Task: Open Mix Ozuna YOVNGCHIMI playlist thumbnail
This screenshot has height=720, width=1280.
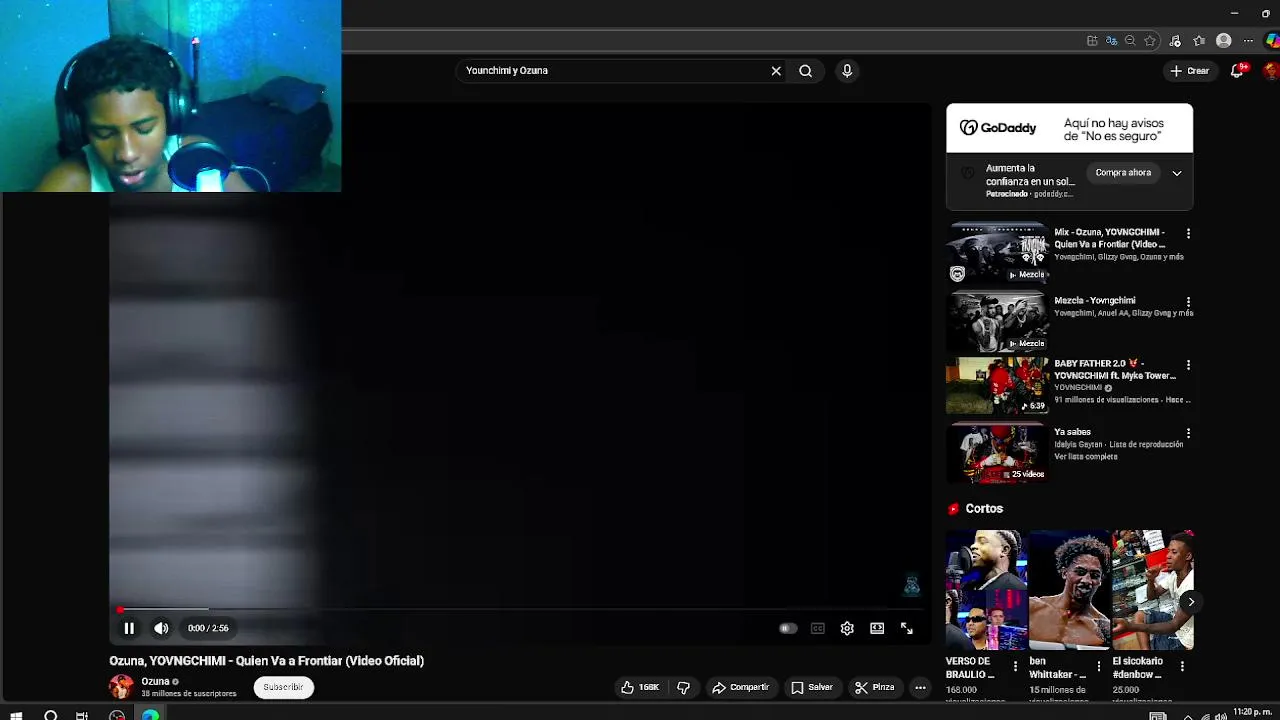Action: click(997, 252)
